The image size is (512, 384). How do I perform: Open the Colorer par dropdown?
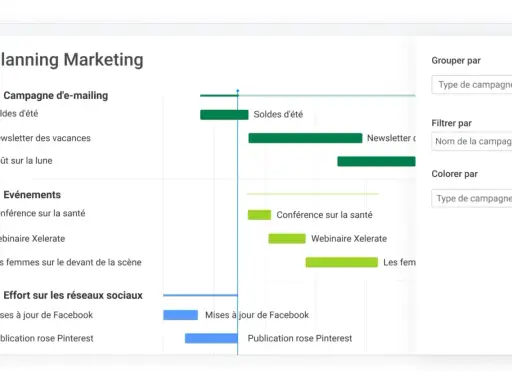(472, 198)
